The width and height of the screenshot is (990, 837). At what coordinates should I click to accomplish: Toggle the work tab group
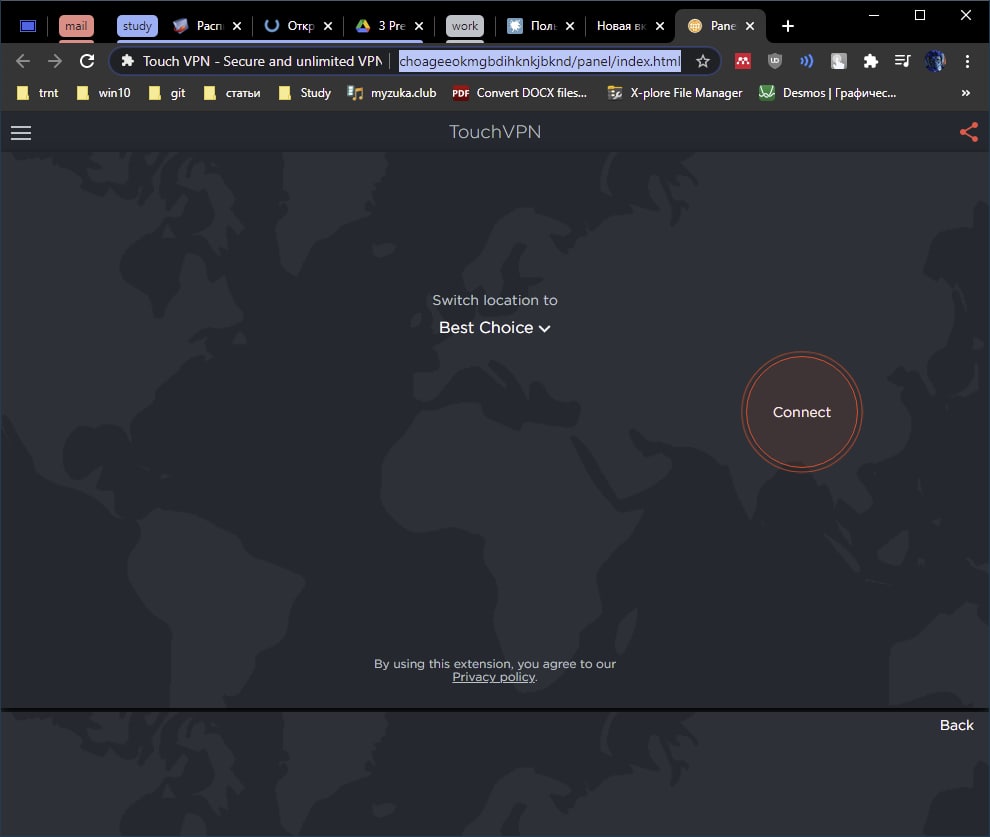465,26
